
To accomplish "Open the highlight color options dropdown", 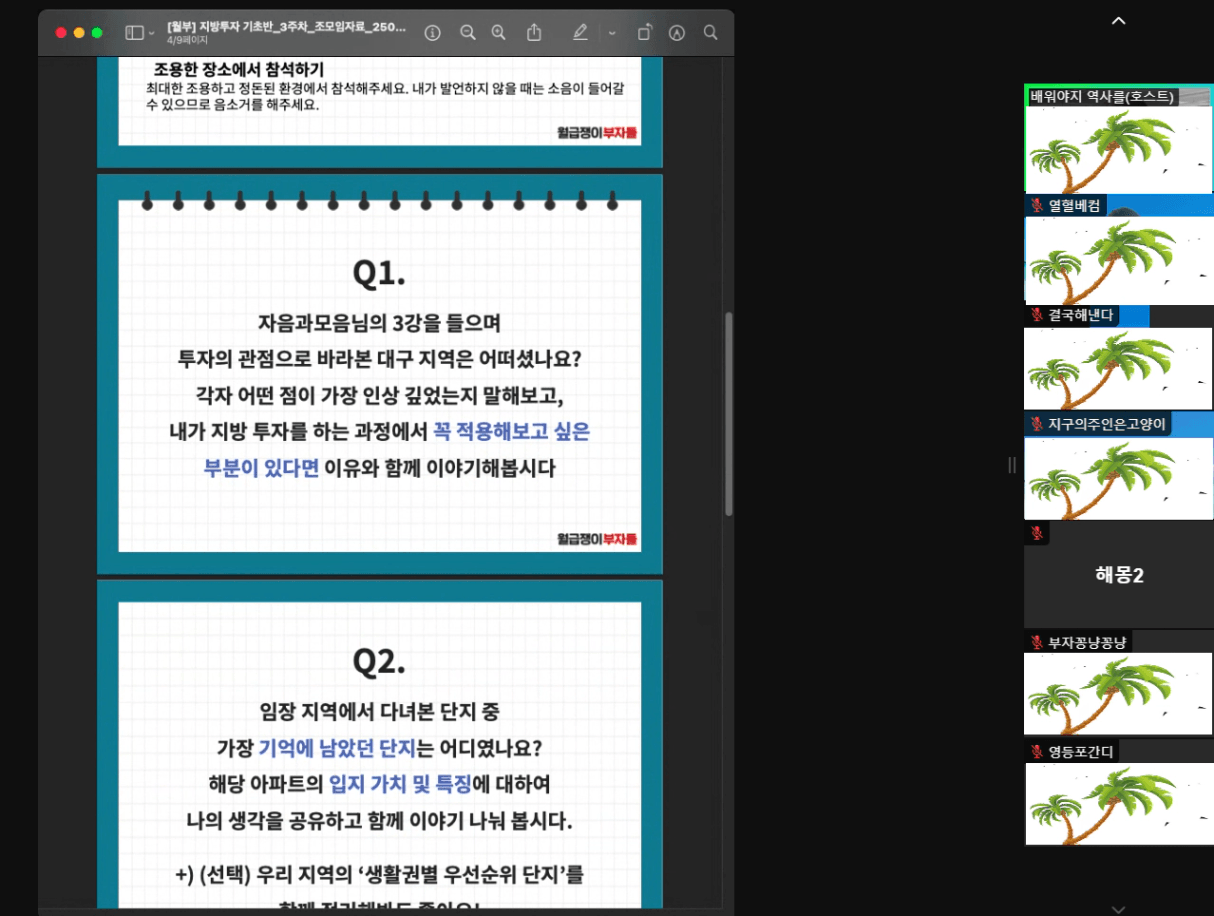I will click(612, 33).
